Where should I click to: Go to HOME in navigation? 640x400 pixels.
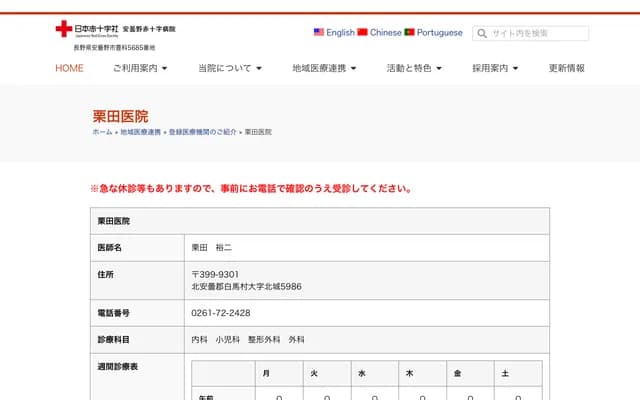[x=69, y=68]
